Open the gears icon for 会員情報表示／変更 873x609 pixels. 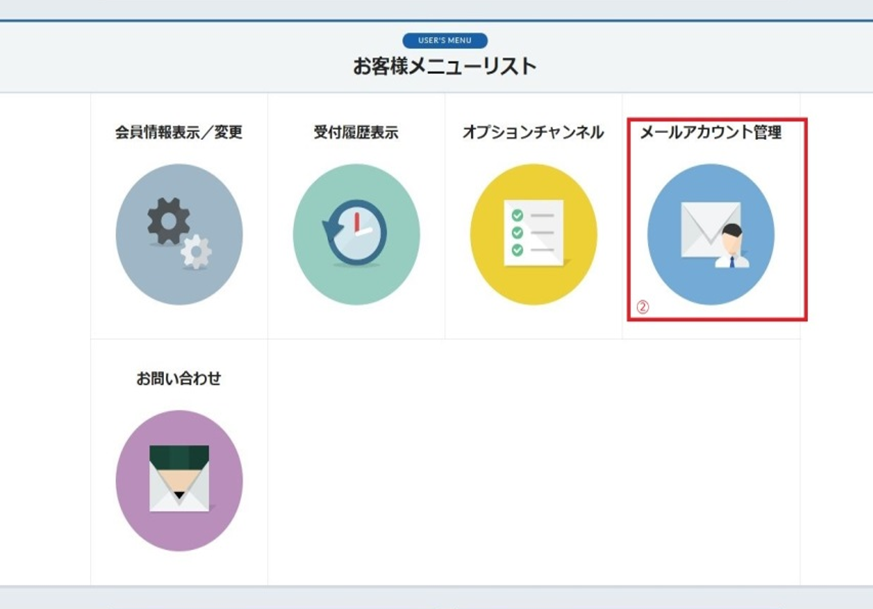(x=179, y=234)
